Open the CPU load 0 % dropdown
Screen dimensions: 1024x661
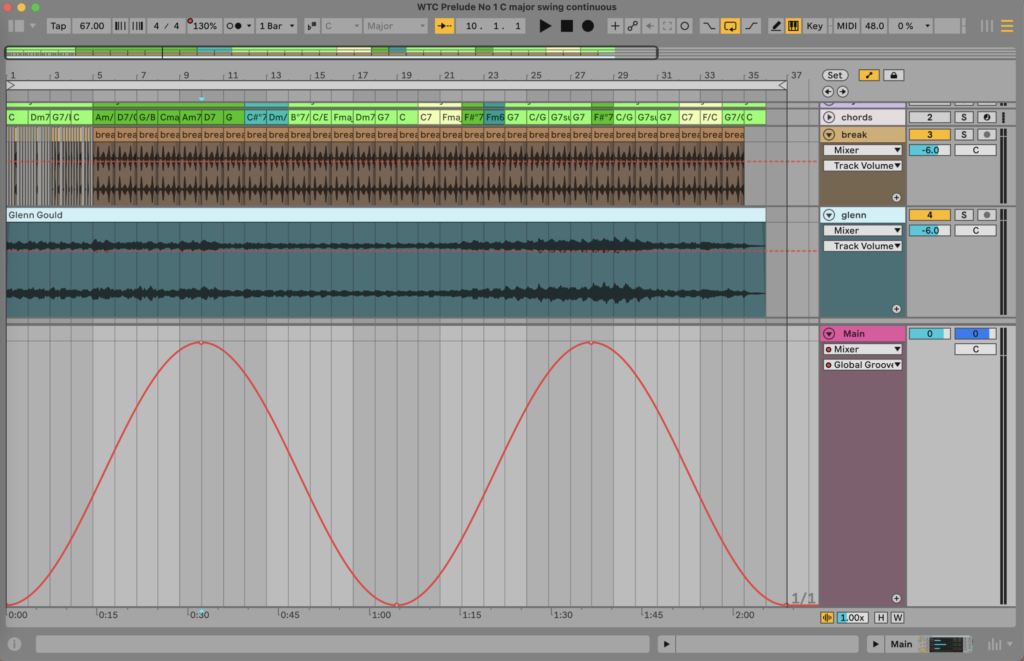[x=911, y=26]
